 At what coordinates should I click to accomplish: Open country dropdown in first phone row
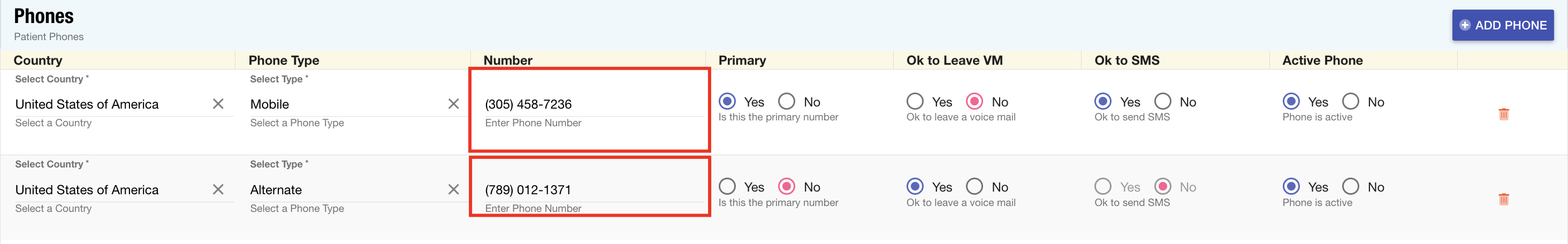[110, 105]
